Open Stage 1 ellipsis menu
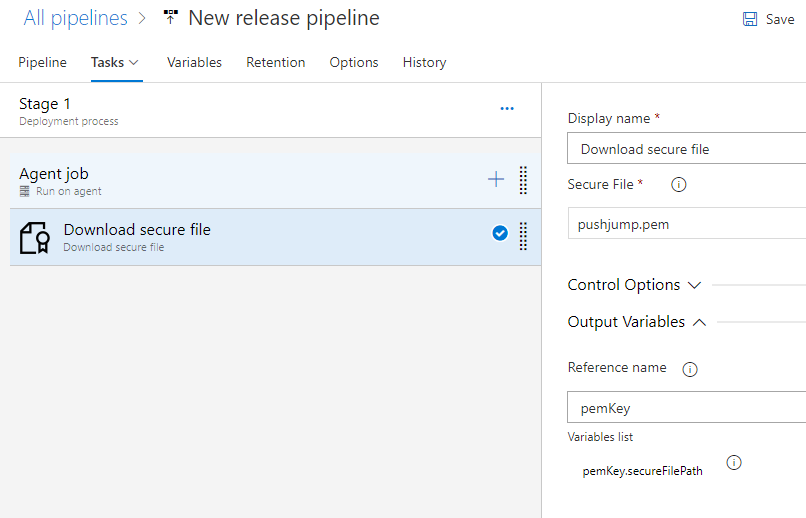This screenshot has width=806, height=518. pos(507,109)
